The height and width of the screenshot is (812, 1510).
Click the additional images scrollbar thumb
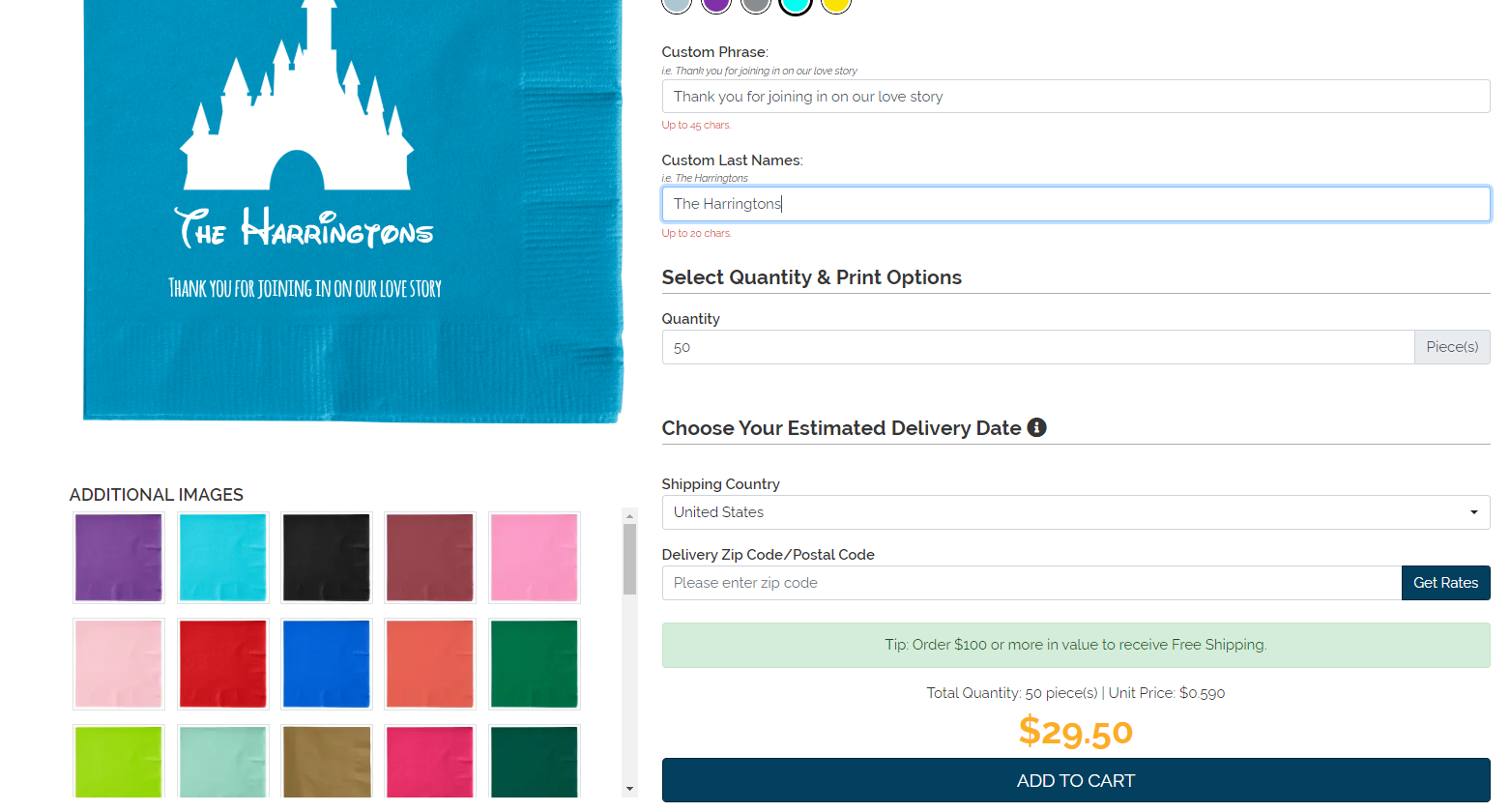(x=630, y=559)
